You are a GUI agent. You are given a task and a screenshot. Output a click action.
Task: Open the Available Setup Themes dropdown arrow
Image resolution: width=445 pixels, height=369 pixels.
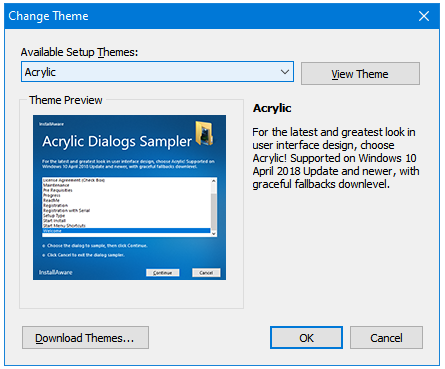[x=285, y=72]
